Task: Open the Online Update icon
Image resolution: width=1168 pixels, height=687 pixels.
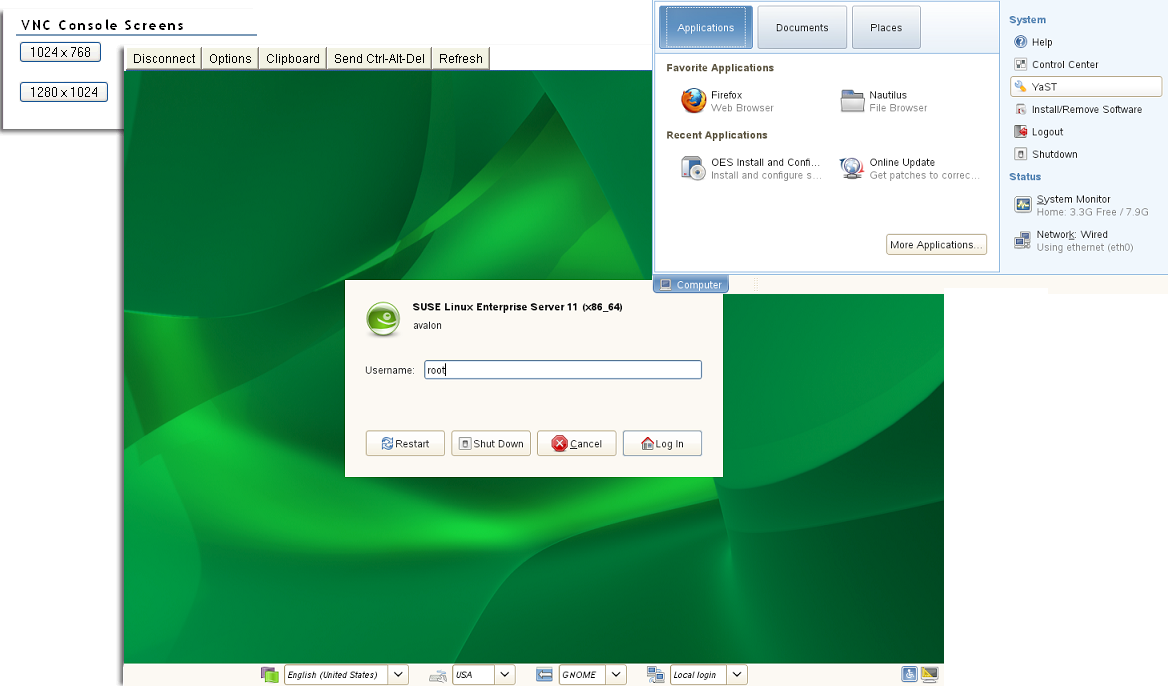Action: 851,168
